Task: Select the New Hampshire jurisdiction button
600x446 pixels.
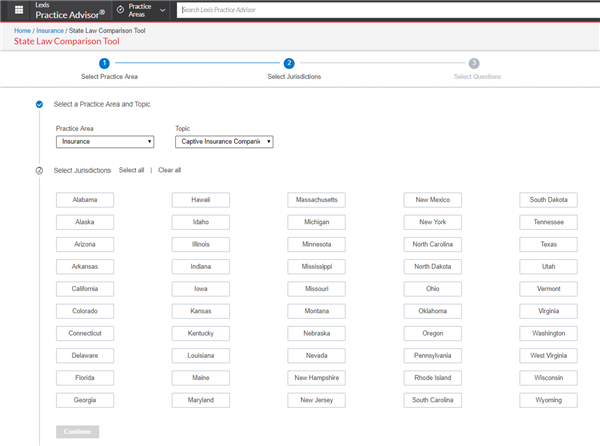Action: coord(317,378)
